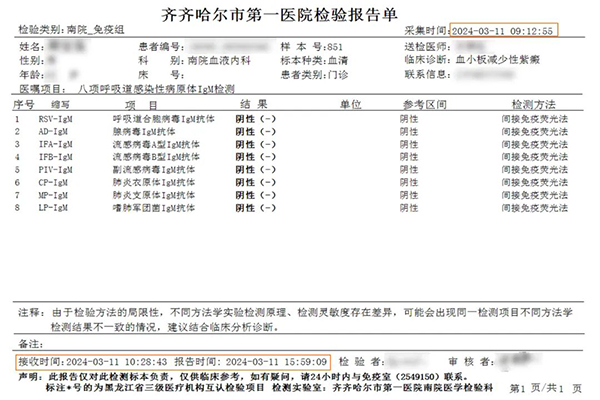Image resolution: width=600 pixels, height=400 pixels.
Task: Click the 审核者 label
Action: [x=471, y=362]
